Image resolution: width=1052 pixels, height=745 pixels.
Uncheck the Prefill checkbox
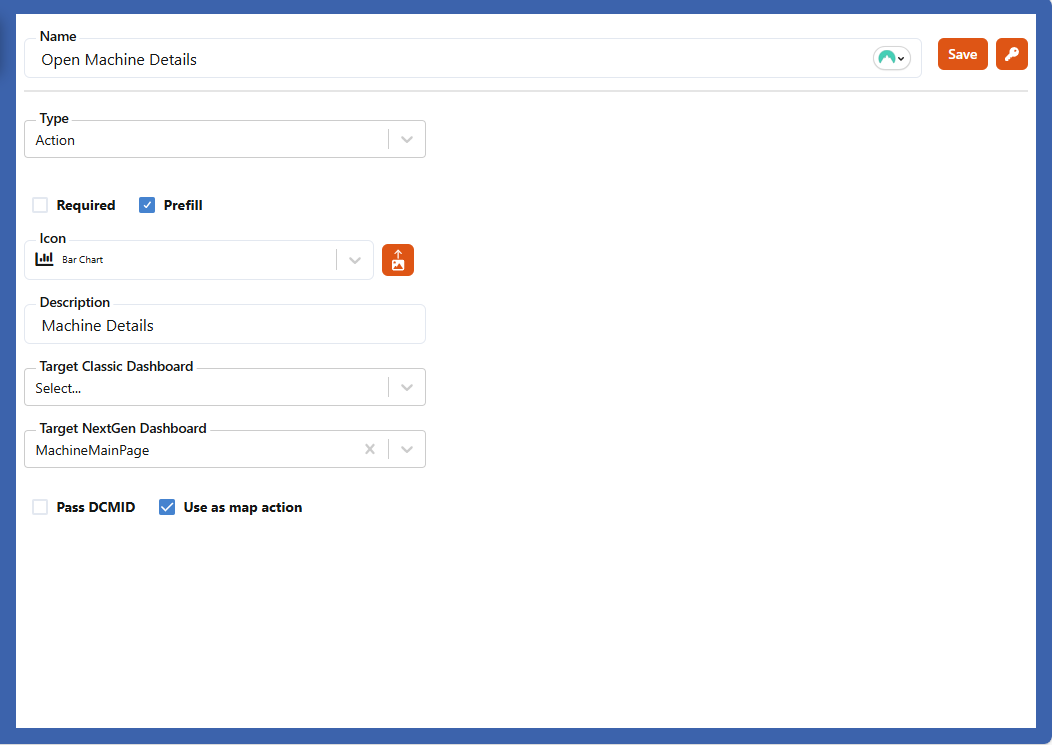(147, 205)
